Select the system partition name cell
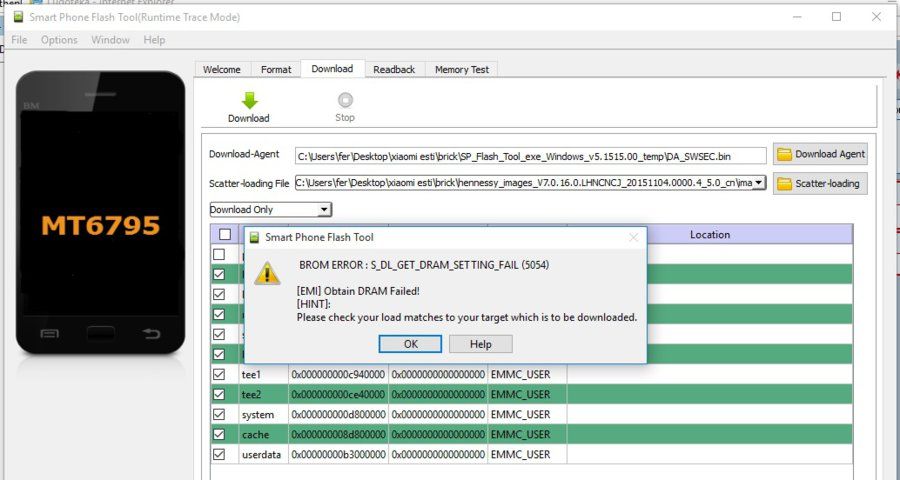Screen dimensions: 900x480 pyautogui.click(x=263, y=415)
